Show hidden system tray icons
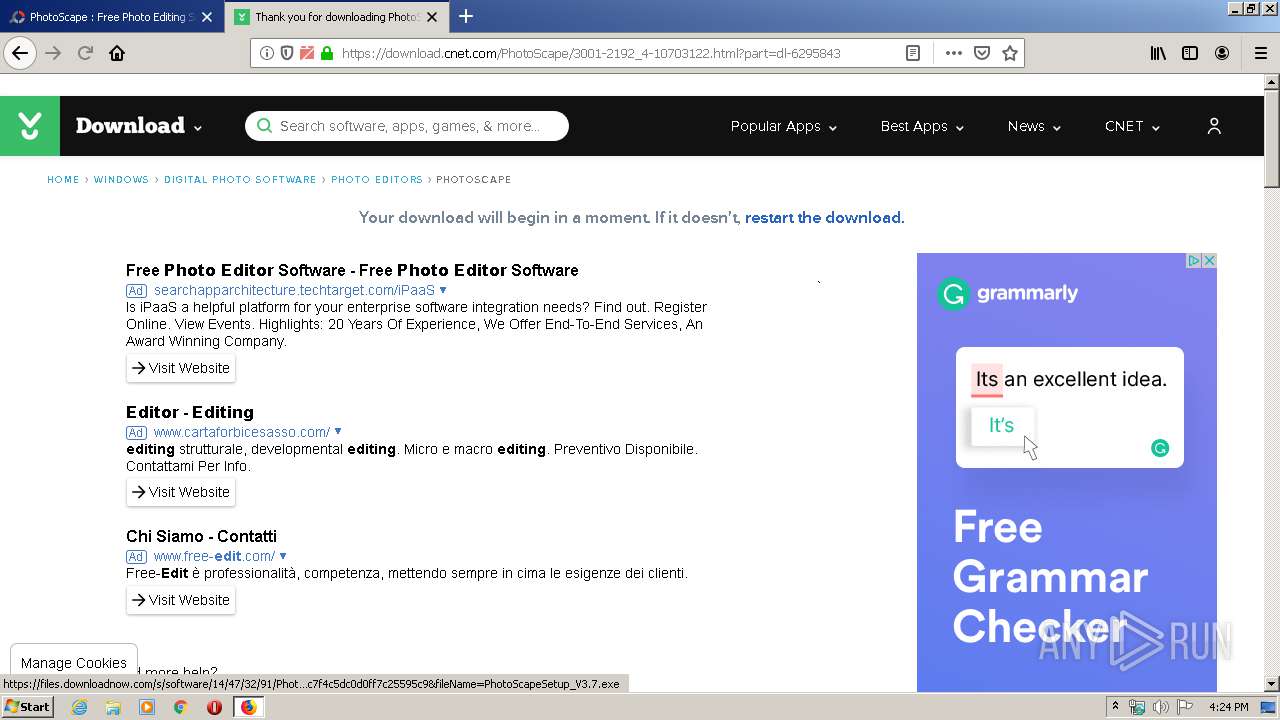The height and width of the screenshot is (720, 1280). tap(1115, 707)
